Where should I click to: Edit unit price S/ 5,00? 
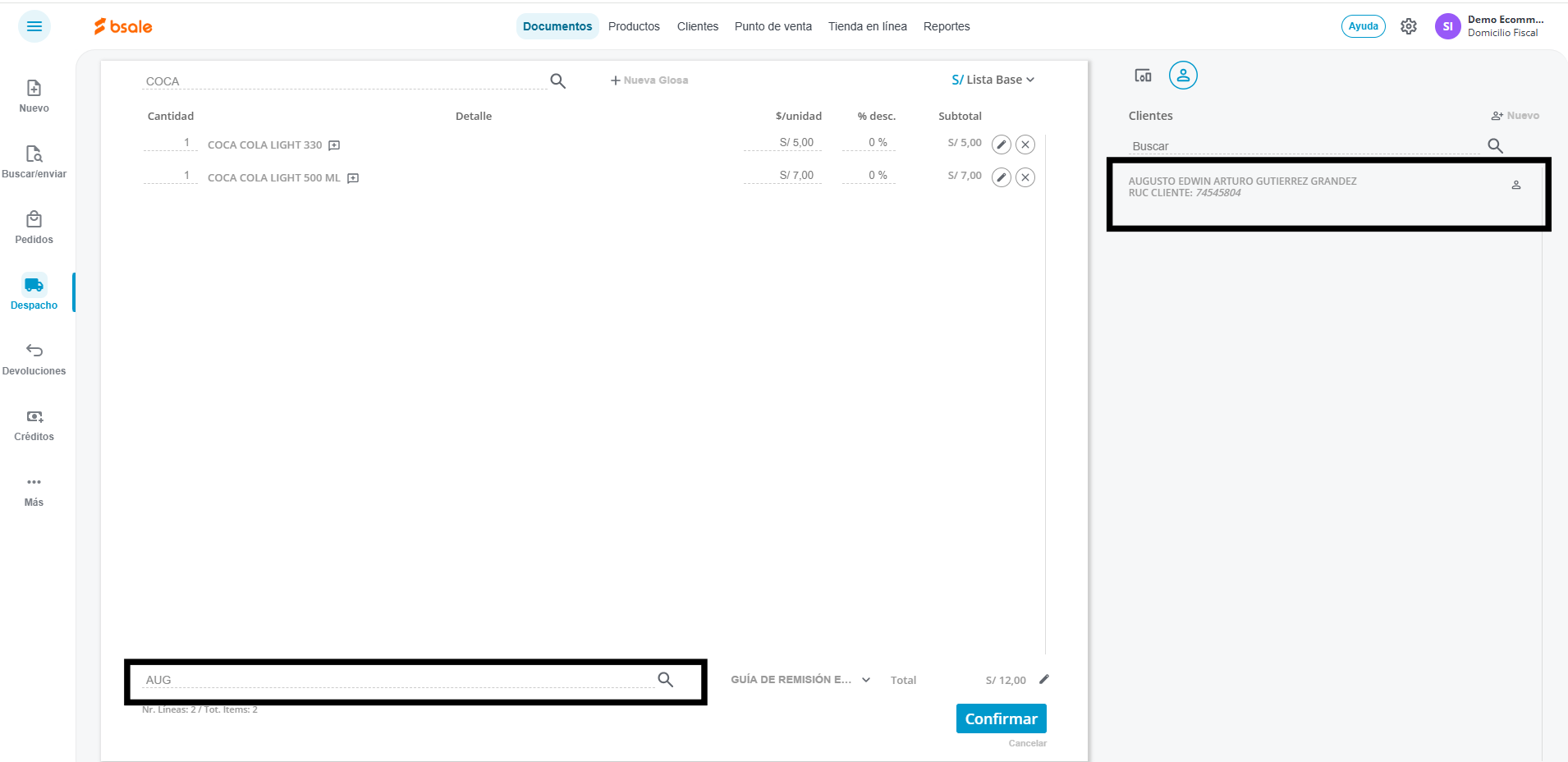[782, 143]
